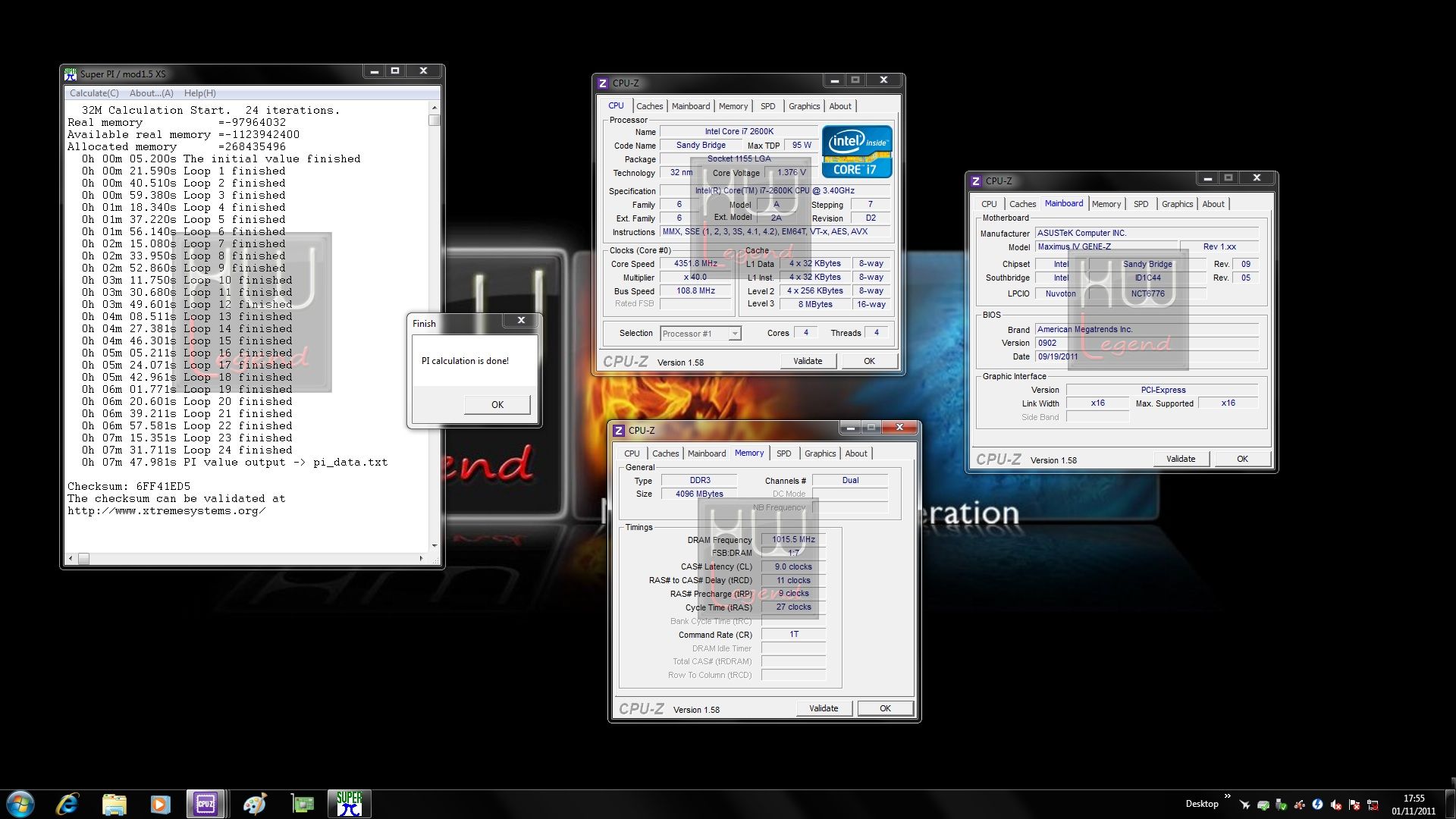The image size is (1456, 819).
Task: Click the Core Speed value 4351.8 MHz
Action: [695, 264]
